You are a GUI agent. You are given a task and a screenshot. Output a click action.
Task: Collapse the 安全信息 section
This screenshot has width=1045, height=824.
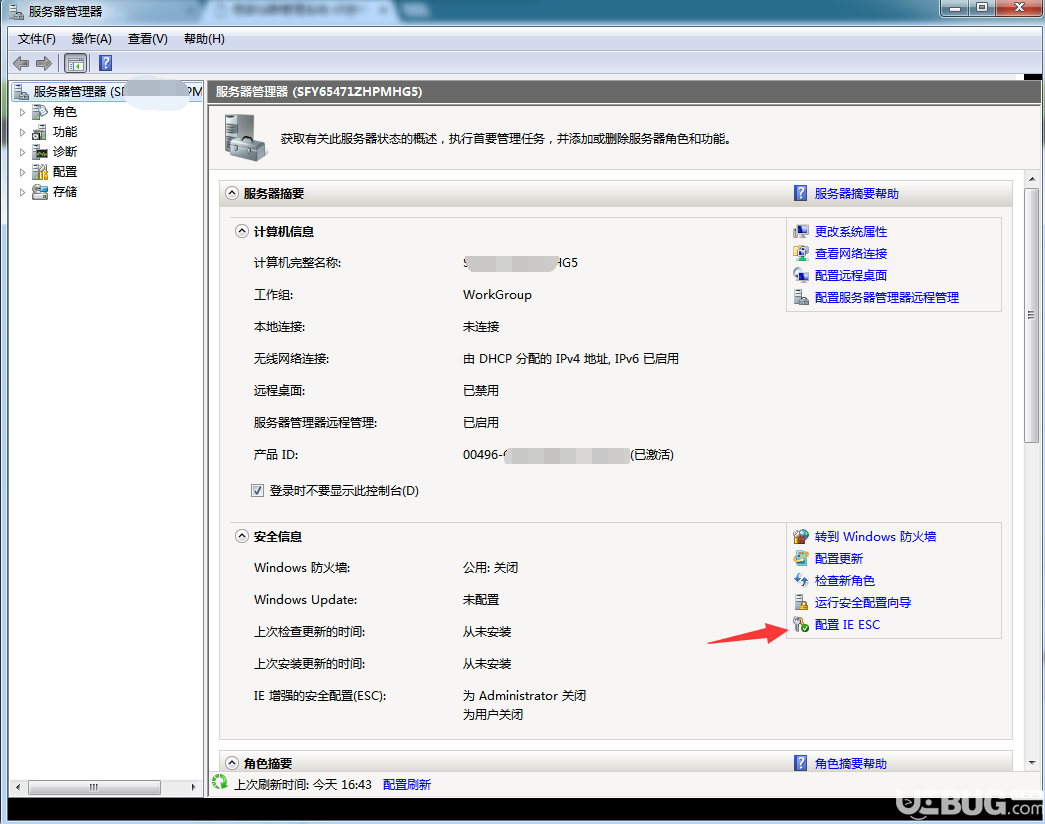coord(242,537)
